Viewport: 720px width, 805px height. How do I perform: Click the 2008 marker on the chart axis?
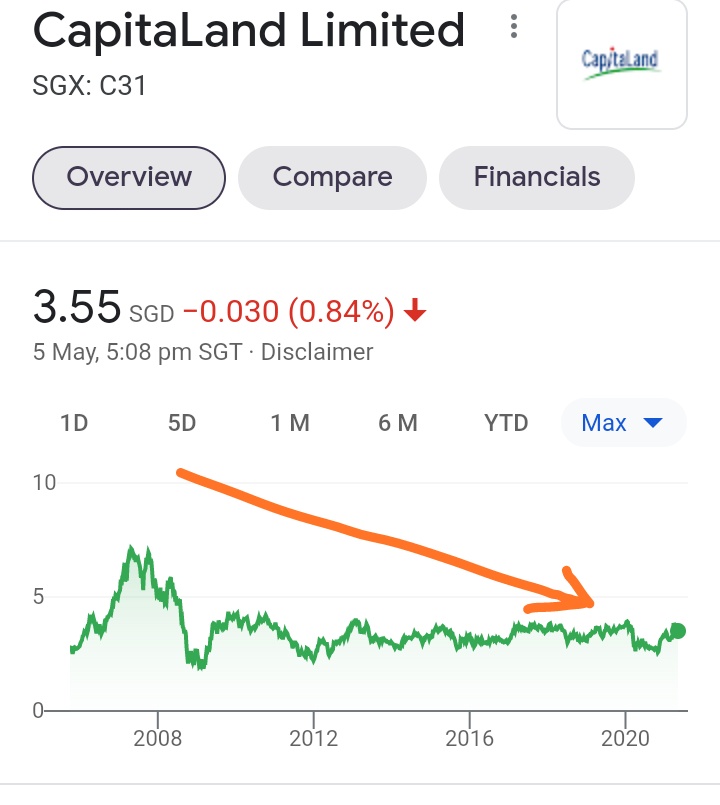point(158,738)
